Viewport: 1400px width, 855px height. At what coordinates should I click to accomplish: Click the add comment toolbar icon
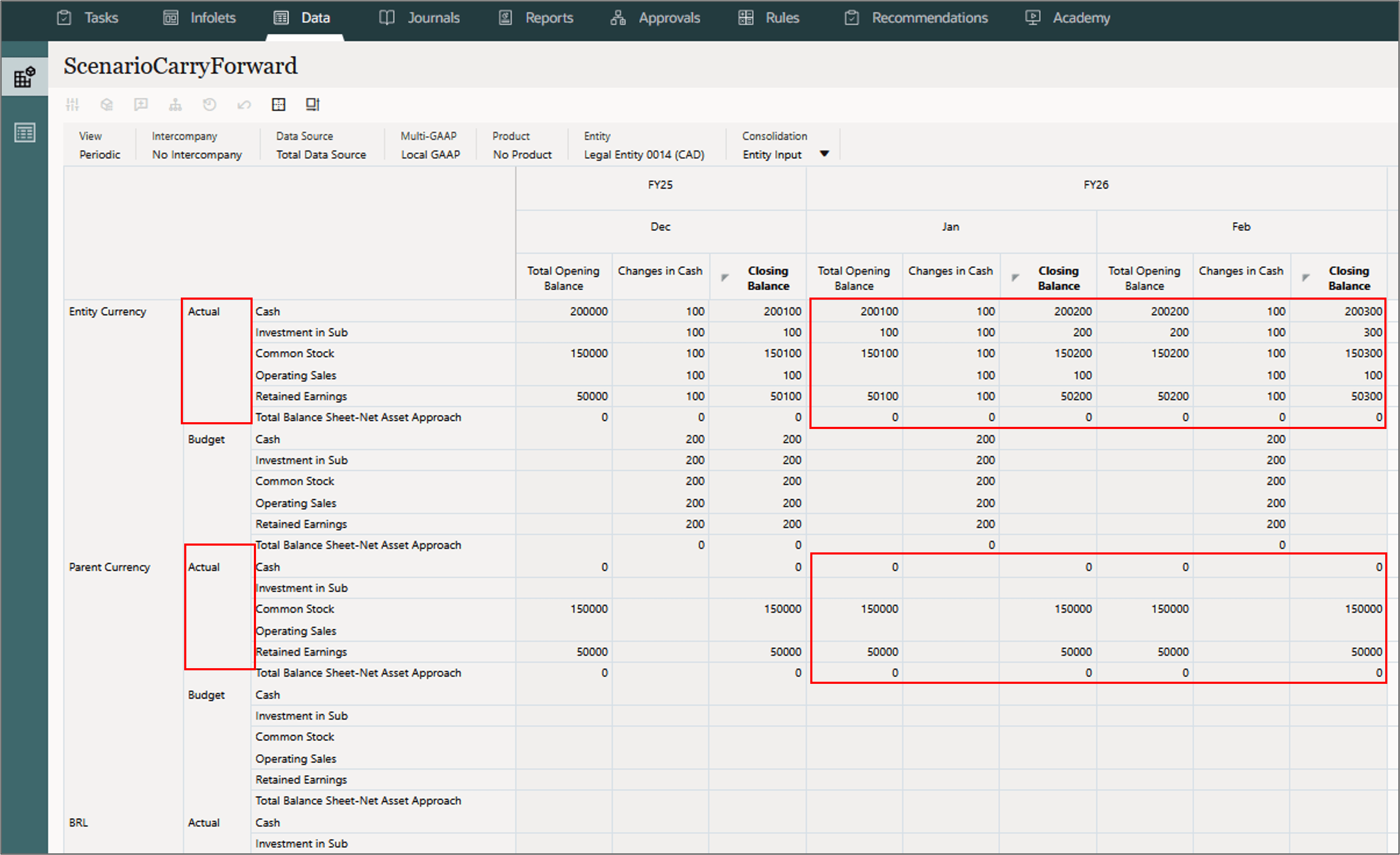click(140, 104)
